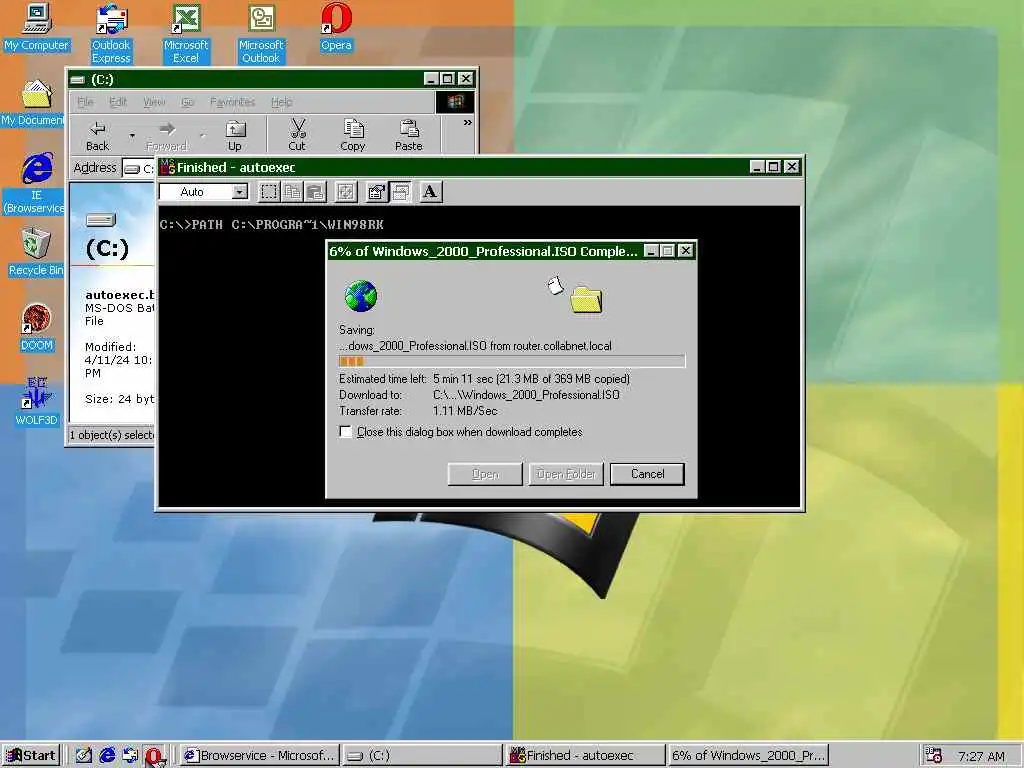
Task: Click the '1 object(s) selected' status bar text
Action: [x=112, y=435]
